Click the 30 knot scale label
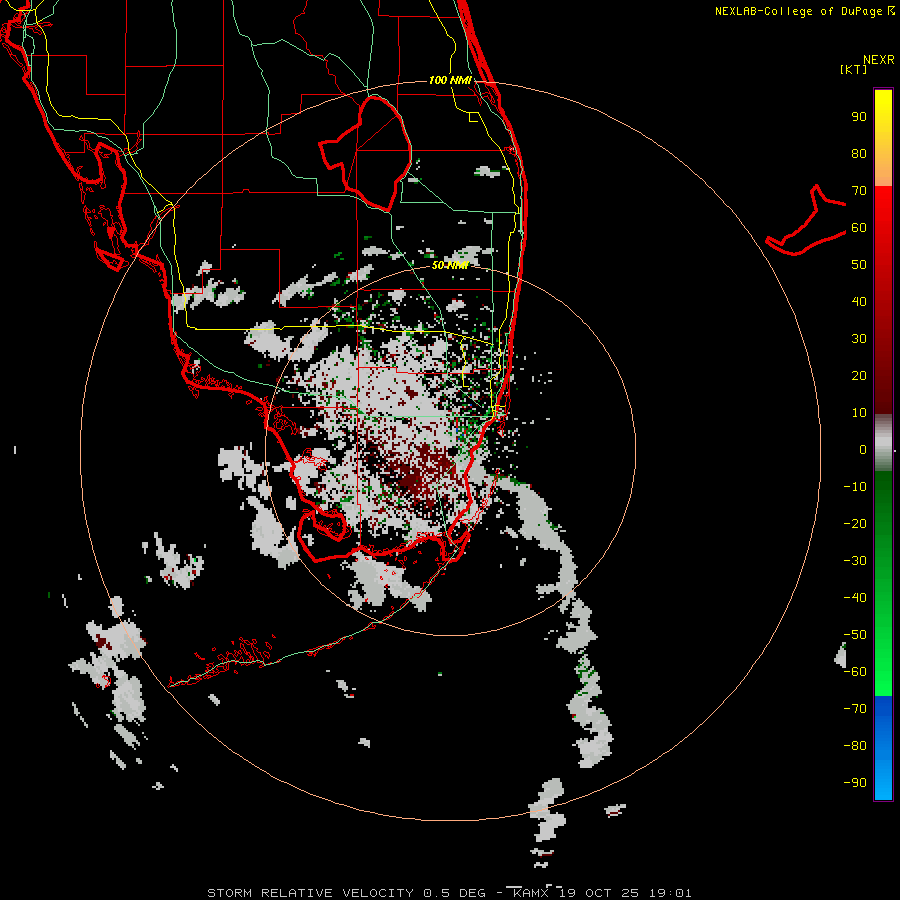The height and width of the screenshot is (900, 900). 859,339
